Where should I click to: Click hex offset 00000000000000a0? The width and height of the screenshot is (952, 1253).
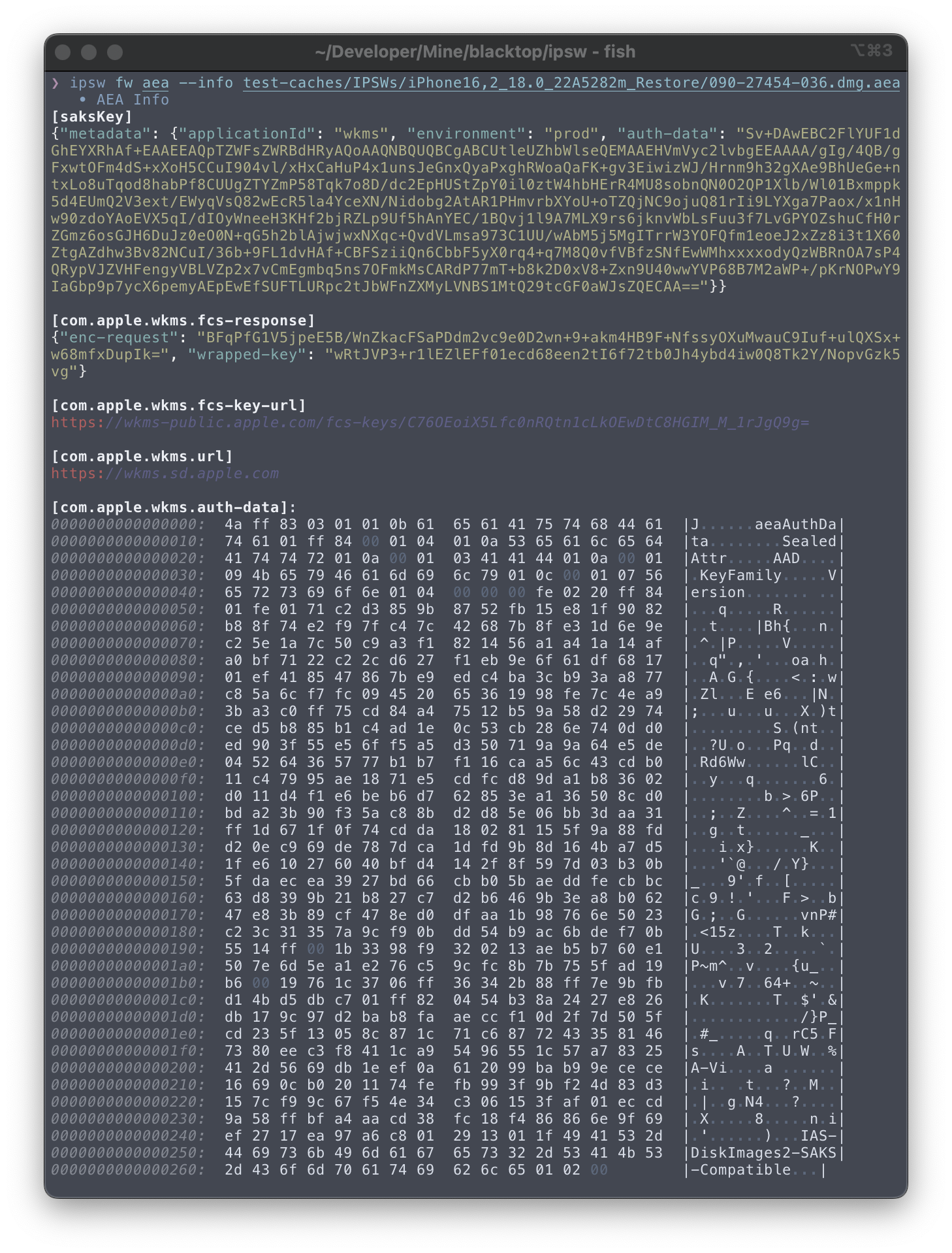coord(128,694)
